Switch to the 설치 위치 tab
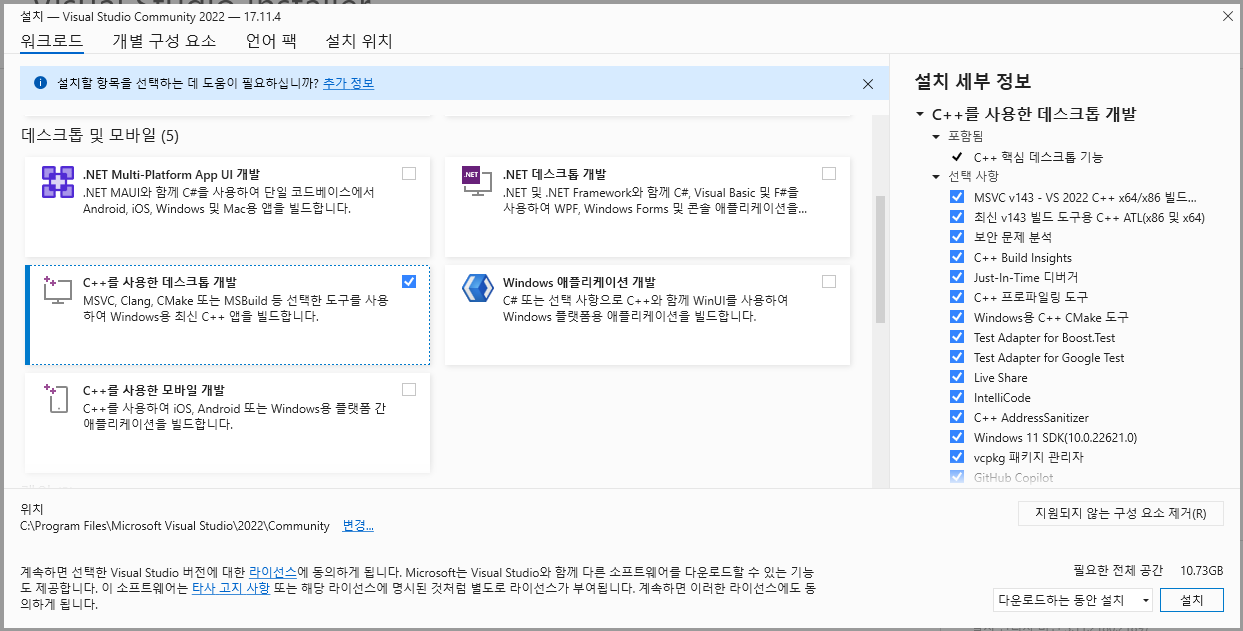The height and width of the screenshot is (631, 1243). point(359,41)
